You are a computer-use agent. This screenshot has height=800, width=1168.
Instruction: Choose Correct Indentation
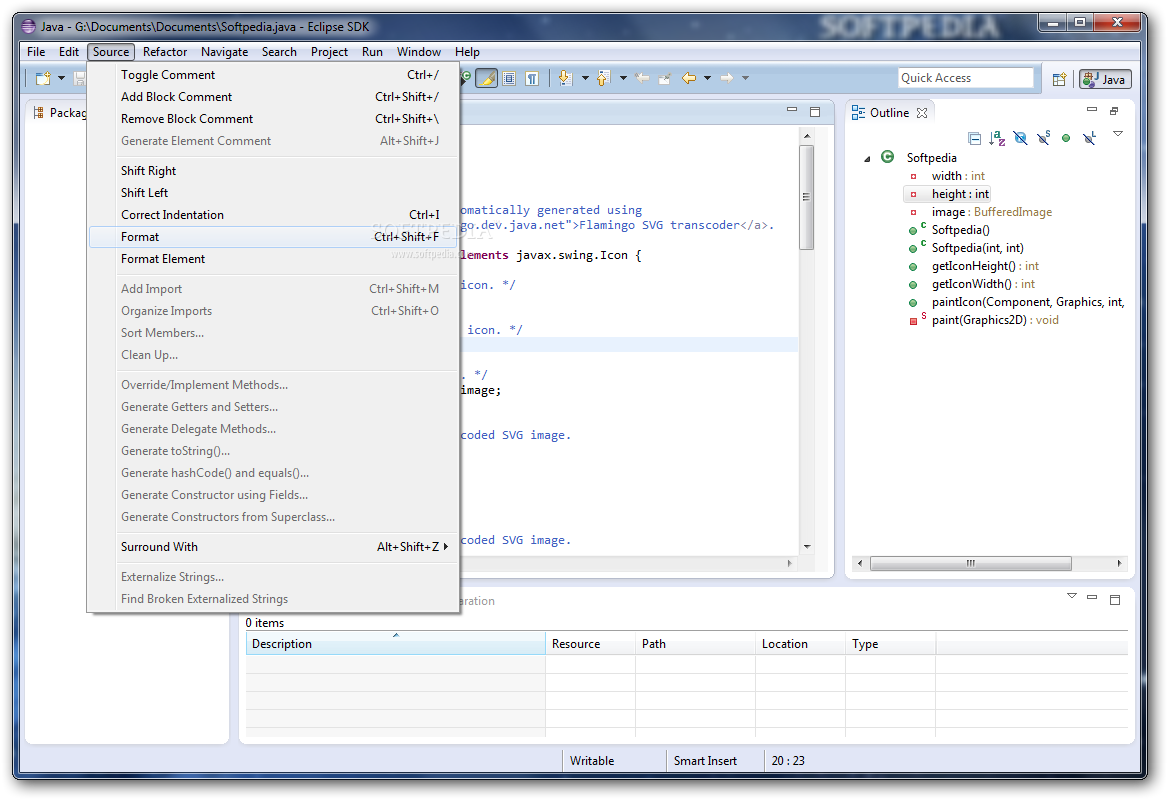273,215
